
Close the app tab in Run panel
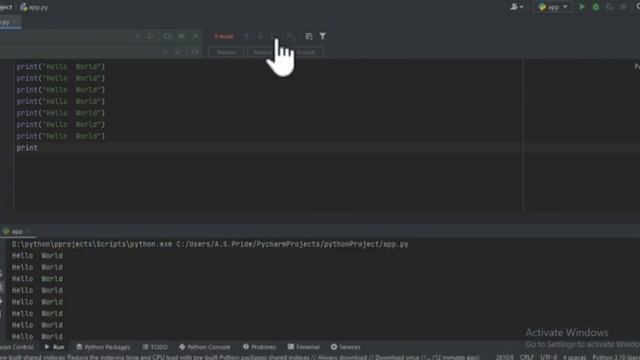[x=29, y=231]
